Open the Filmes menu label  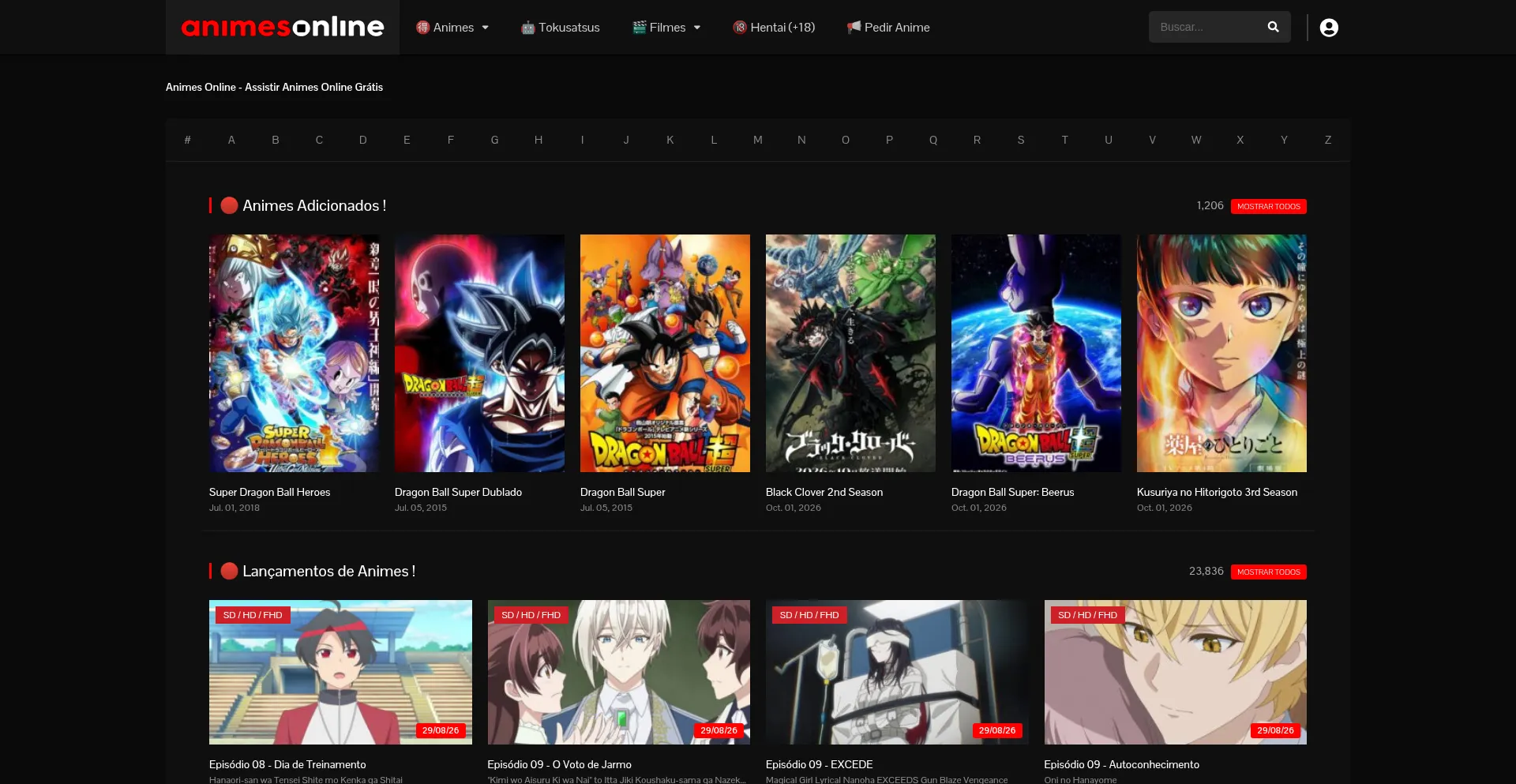point(667,28)
